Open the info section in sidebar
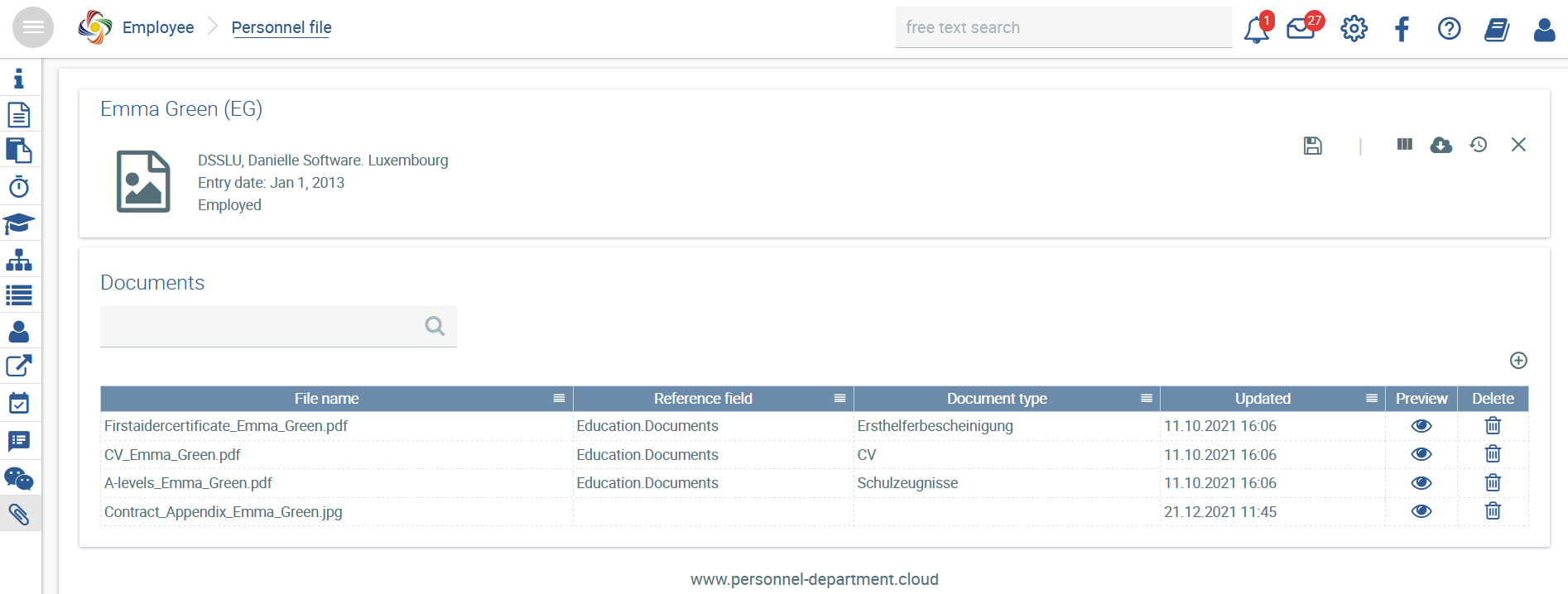Viewport: 1568px width, 594px height. [19, 79]
